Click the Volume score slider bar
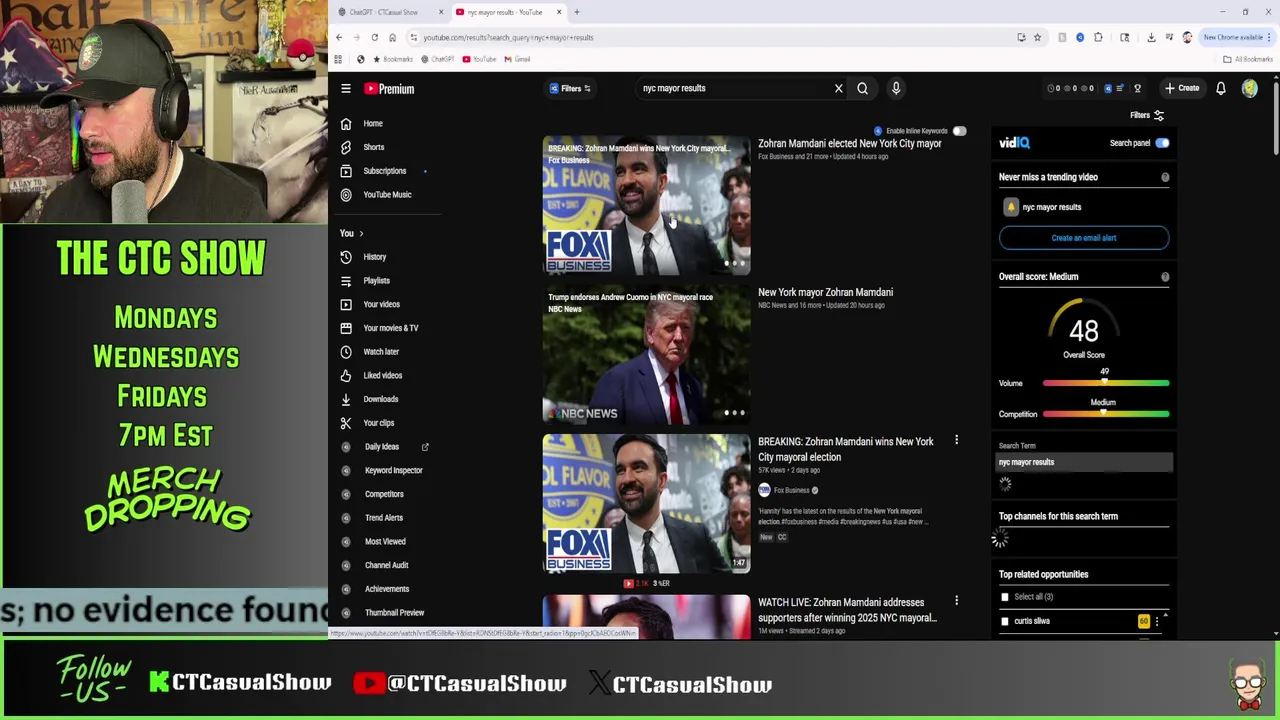Image resolution: width=1280 pixels, height=720 pixels. tap(1106, 383)
